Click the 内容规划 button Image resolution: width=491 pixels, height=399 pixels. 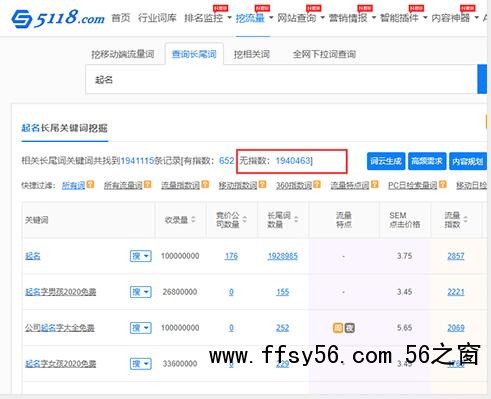point(468,161)
